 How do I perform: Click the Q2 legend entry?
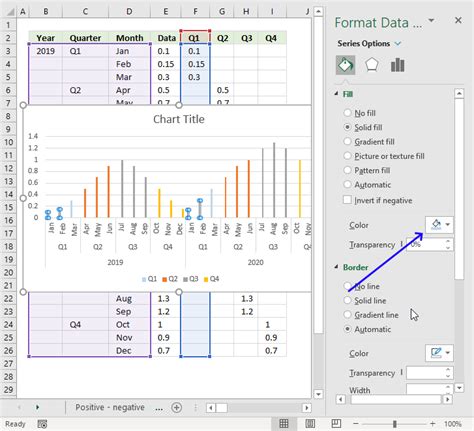tap(170, 279)
